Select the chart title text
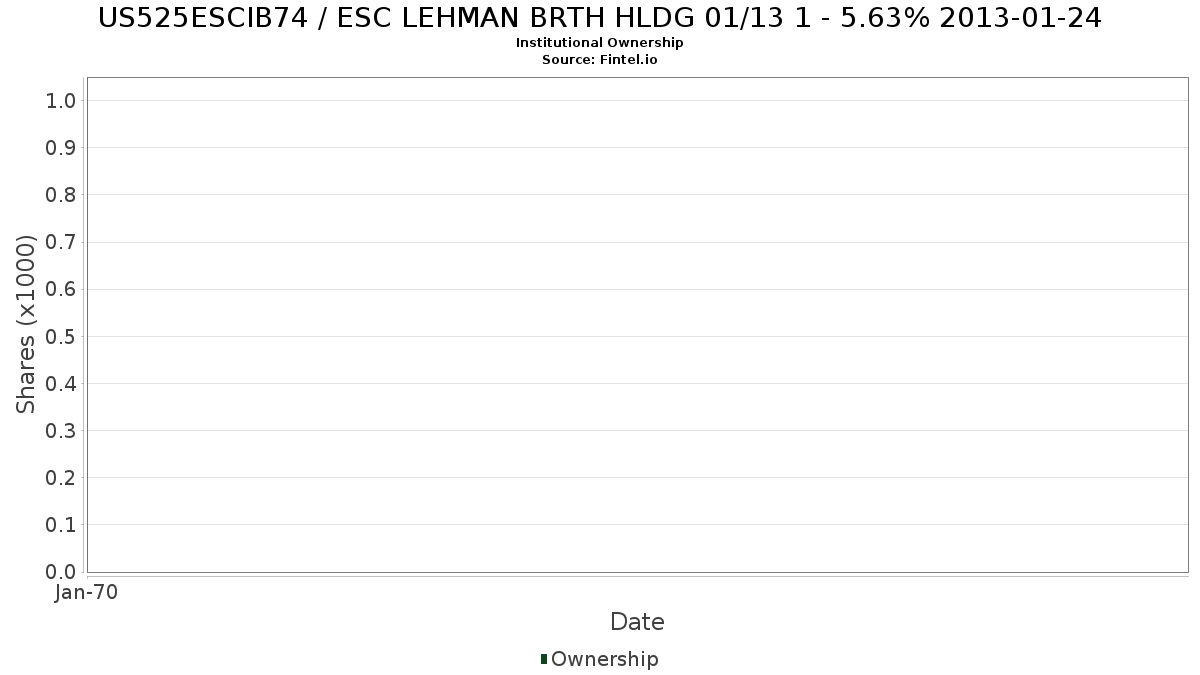The image size is (1200, 675). [600, 18]
